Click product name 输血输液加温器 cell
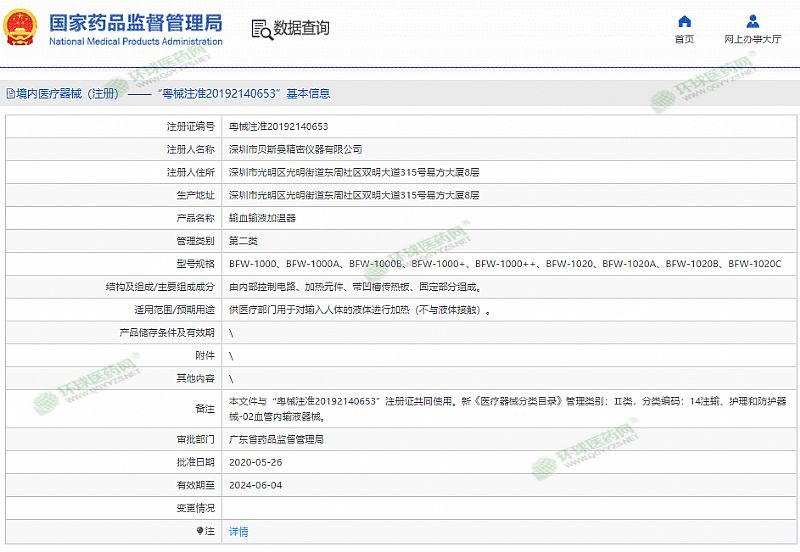The height and width of the screenshot is (552, 800). [x=262, y=217]
